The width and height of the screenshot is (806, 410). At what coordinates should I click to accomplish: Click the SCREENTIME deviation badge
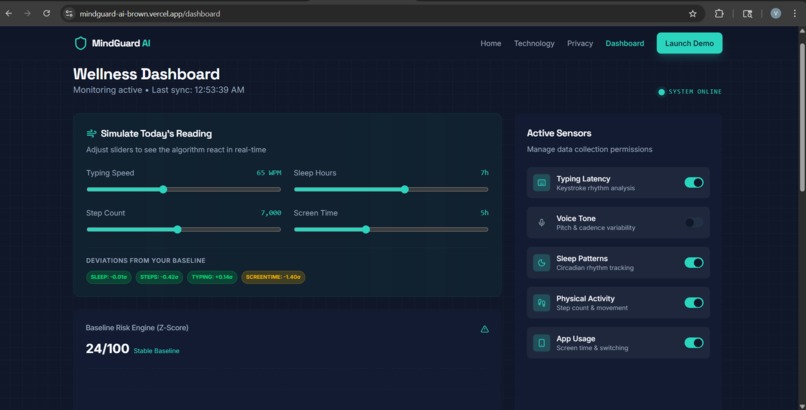pos(273,277)
